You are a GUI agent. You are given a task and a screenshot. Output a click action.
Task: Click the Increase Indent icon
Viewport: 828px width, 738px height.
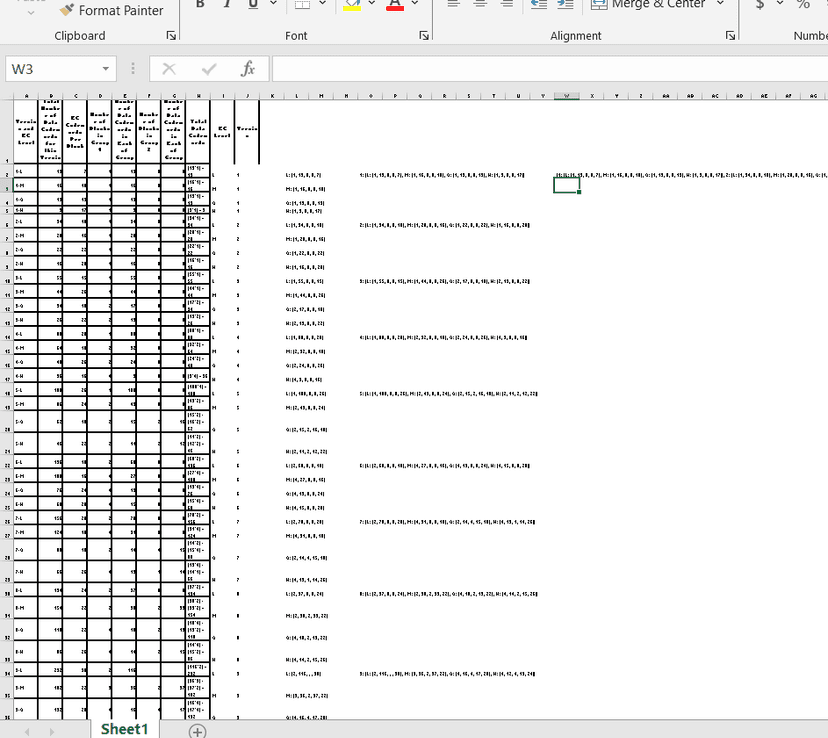[564, 5]
